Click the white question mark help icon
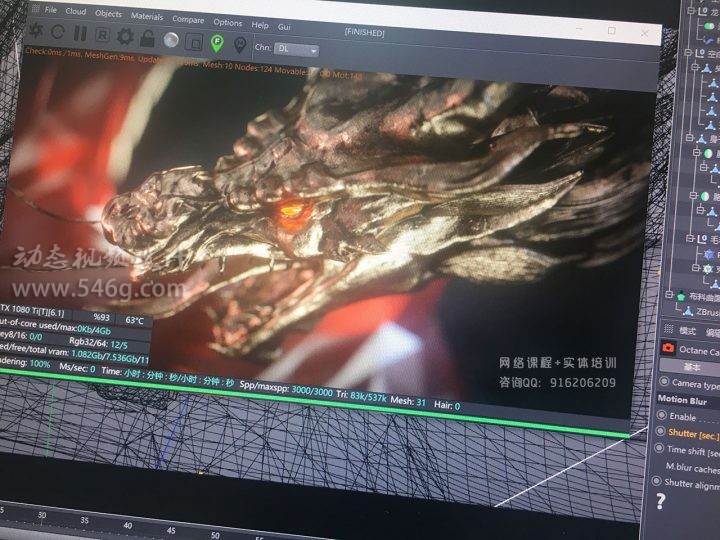This screenshot has width=720, height=540. click(660, 501)
